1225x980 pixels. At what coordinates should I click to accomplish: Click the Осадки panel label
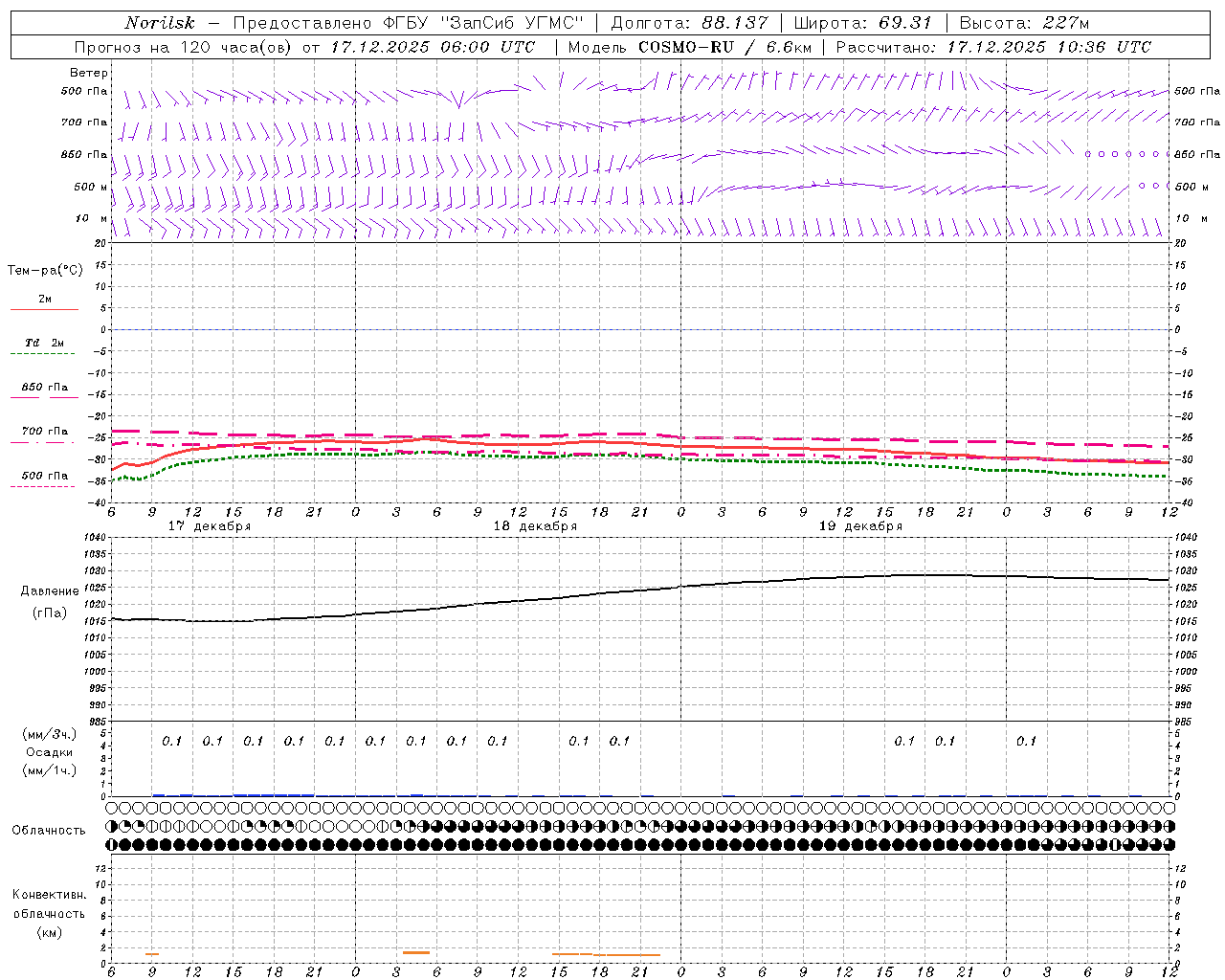click(x=49, y=752)
